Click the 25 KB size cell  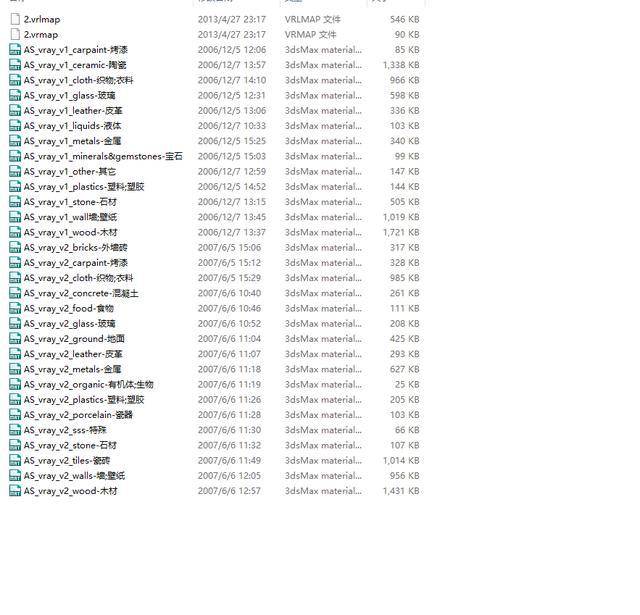pyautogui.click(x=407, y=384)
